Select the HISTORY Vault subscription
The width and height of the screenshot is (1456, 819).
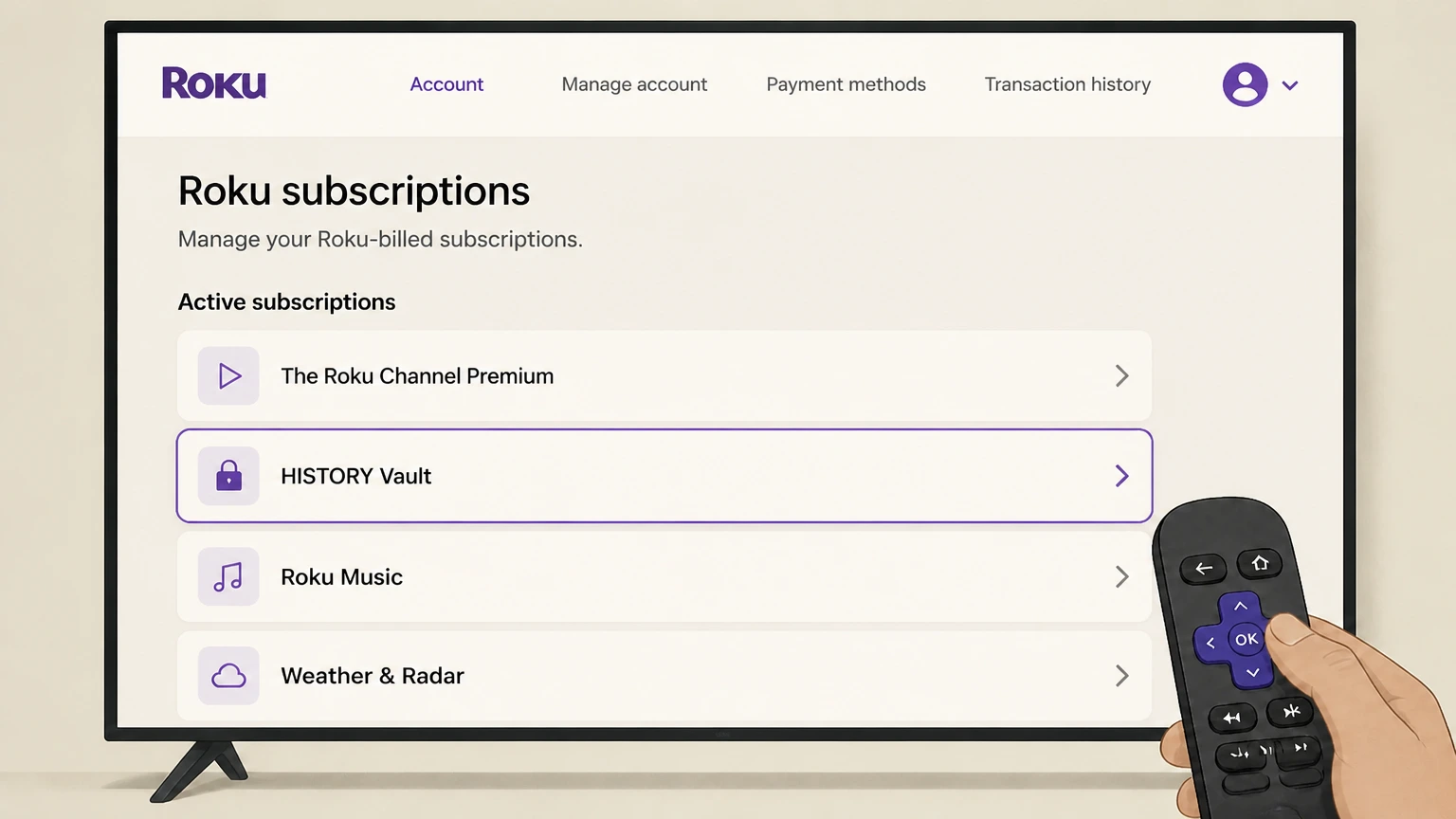click(664, 476)
